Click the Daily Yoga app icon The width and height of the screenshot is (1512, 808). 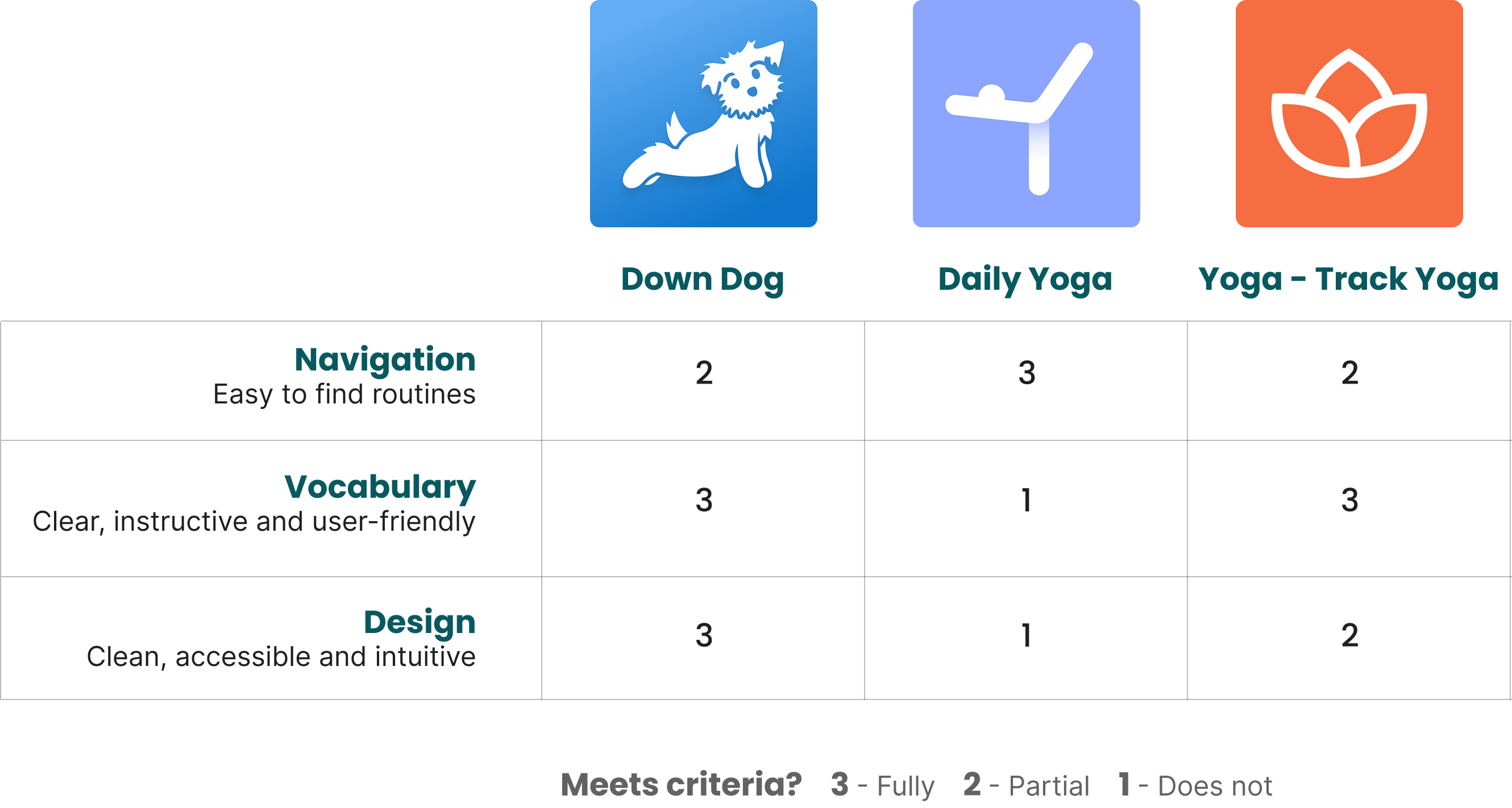coord(1026,113)
